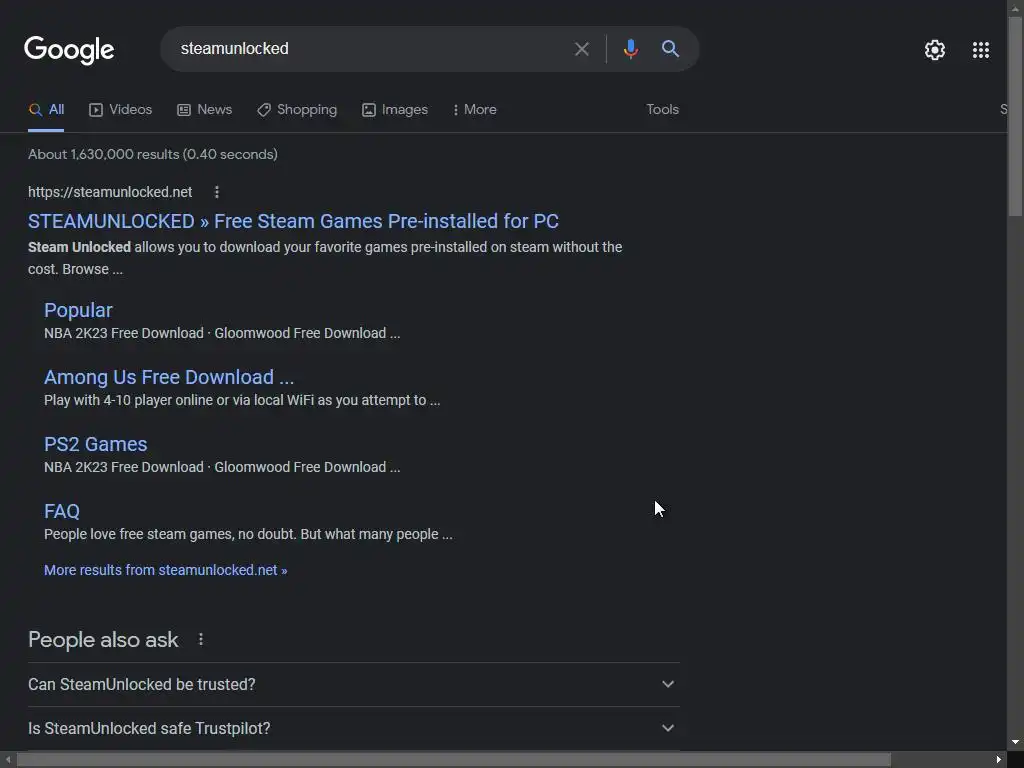Viewport: 1024px width, 768px height.
Task: Click the scroll left arrow
Action: pyautogui.click(x=8, y=760)
